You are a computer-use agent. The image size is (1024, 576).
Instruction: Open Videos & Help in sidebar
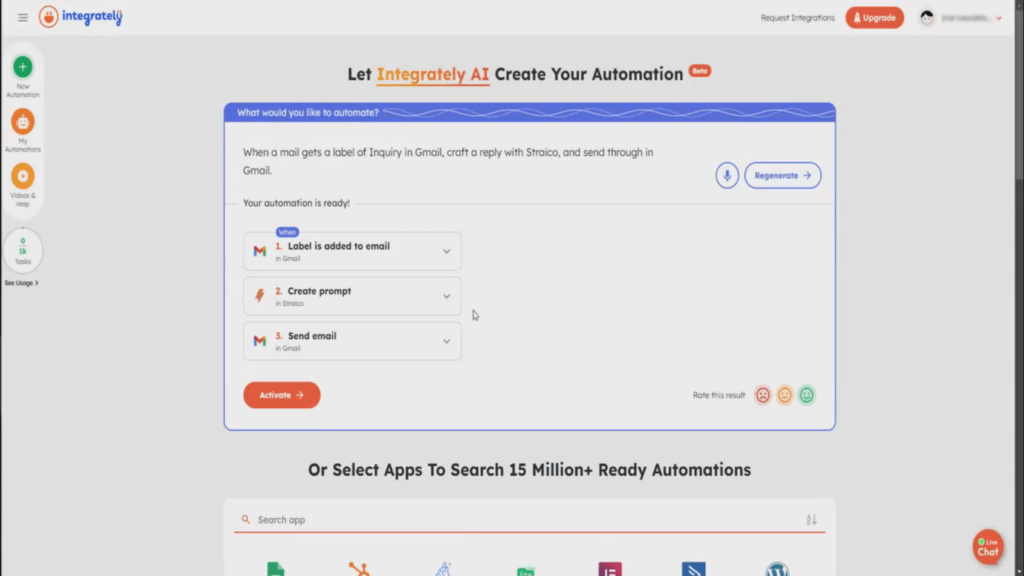[22, 176]
